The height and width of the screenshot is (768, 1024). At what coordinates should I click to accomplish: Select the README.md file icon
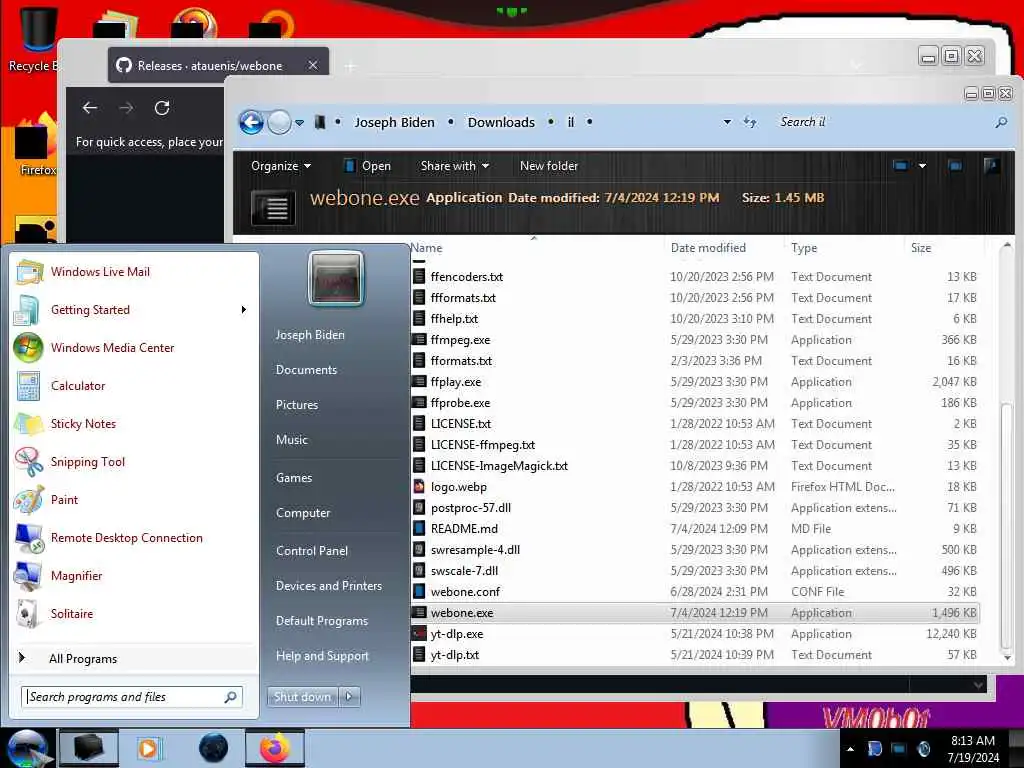(x=419, y=528)
